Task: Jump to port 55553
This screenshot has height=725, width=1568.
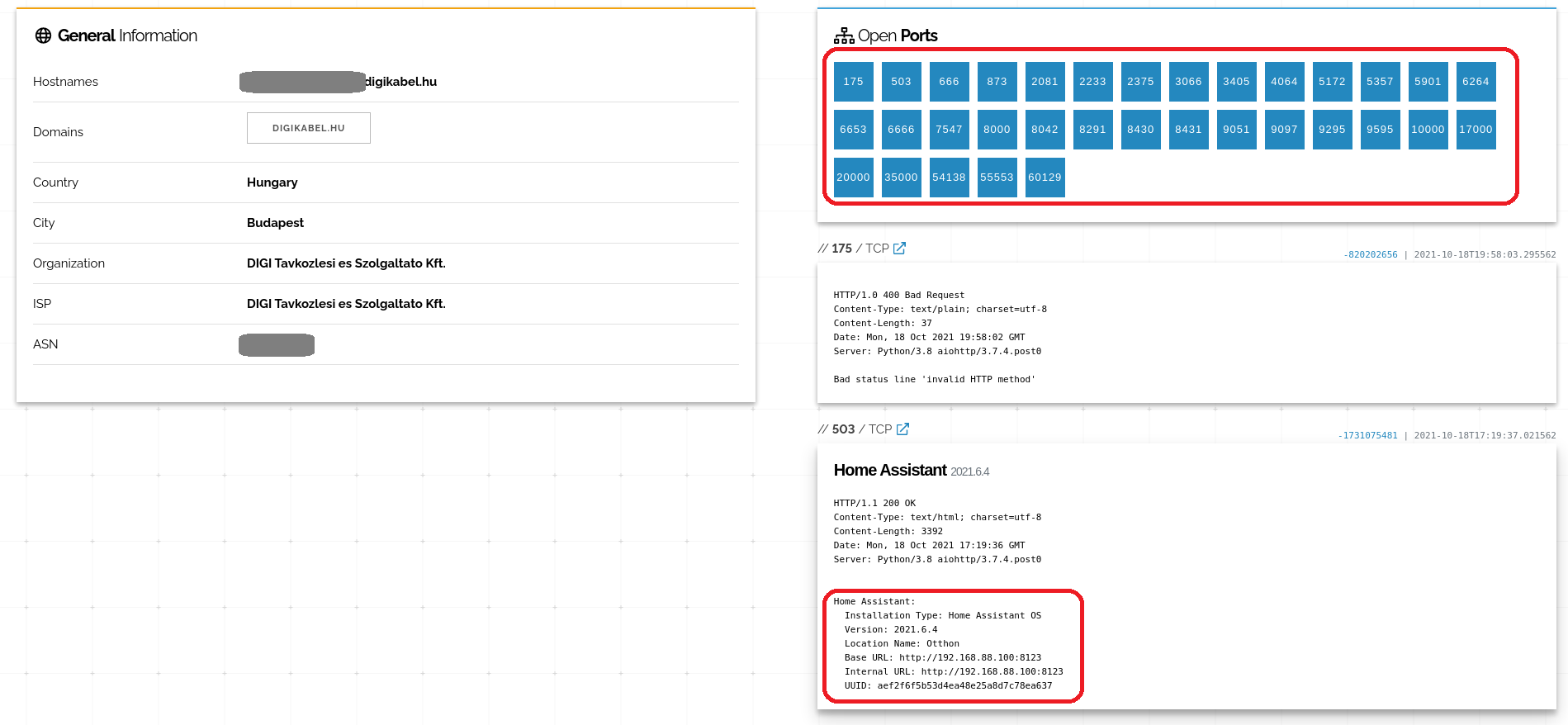Action: [997, 178]
